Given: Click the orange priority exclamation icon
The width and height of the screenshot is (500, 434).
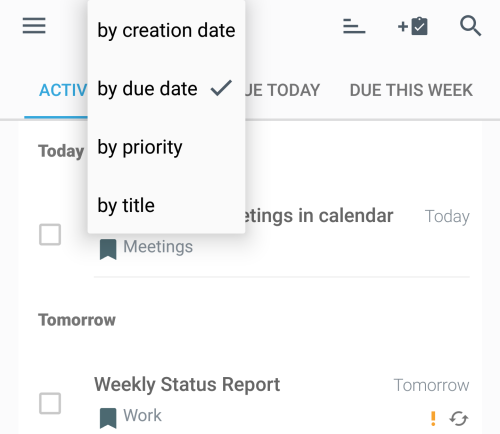Looking at the screenshot, I should pyautogui.click(x=433, y=418).
